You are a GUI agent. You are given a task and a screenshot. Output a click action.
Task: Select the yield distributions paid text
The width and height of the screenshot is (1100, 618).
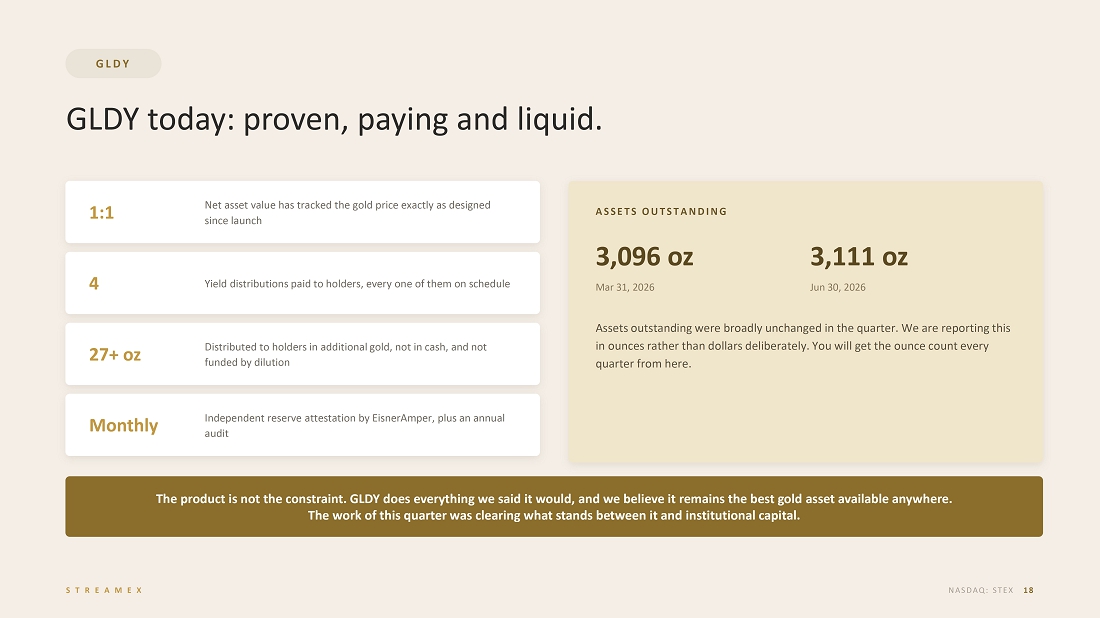pyautogui.click(x=357, y=283)
